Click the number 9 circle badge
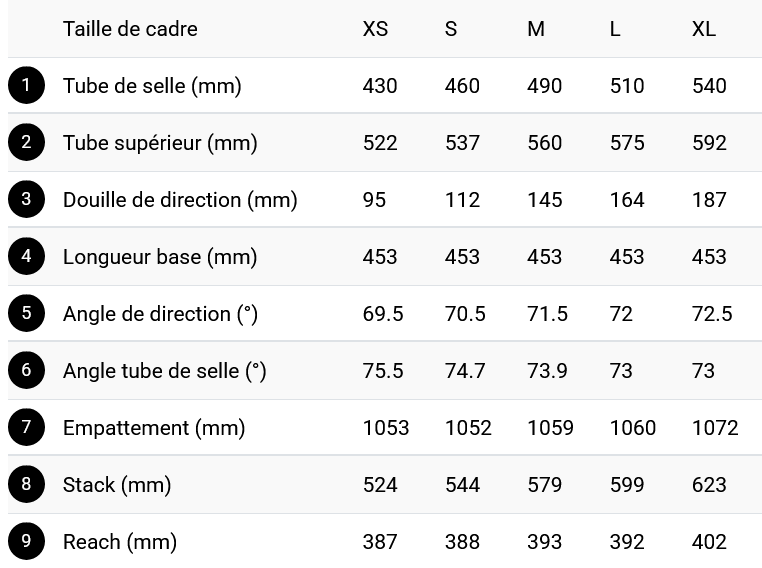The image size is (762, 568). click(26, 541)
